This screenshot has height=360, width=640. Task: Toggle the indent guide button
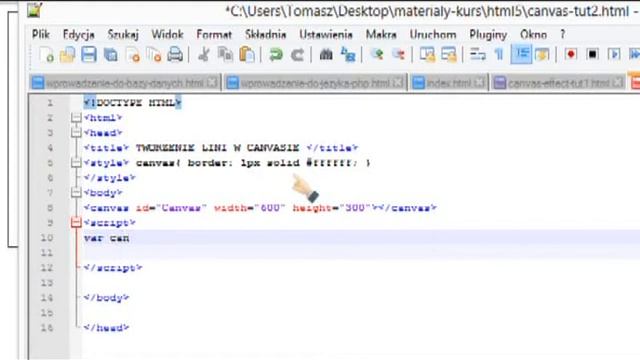(x=521, y=54)
